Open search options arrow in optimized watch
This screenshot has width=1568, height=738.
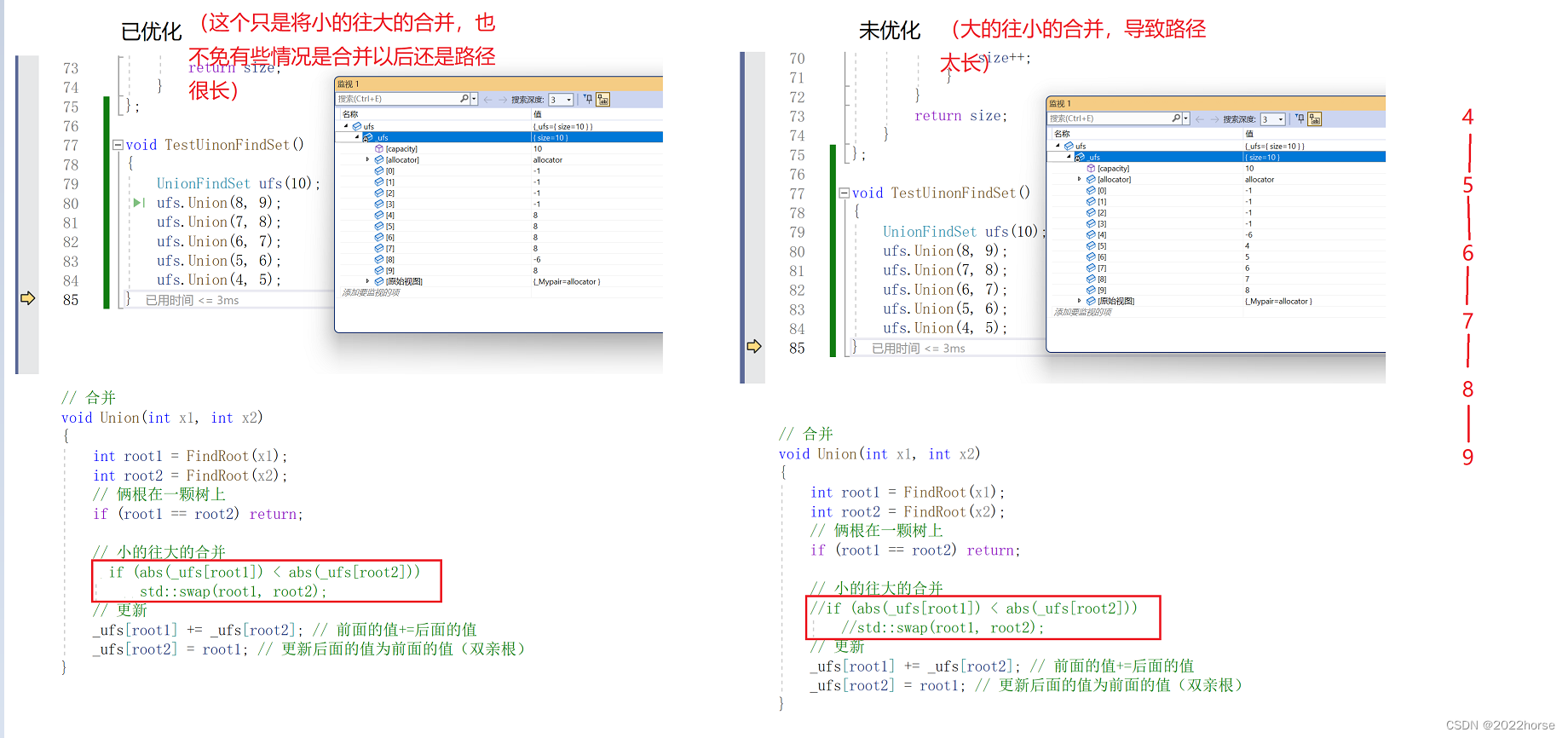(x=474, y=100)
